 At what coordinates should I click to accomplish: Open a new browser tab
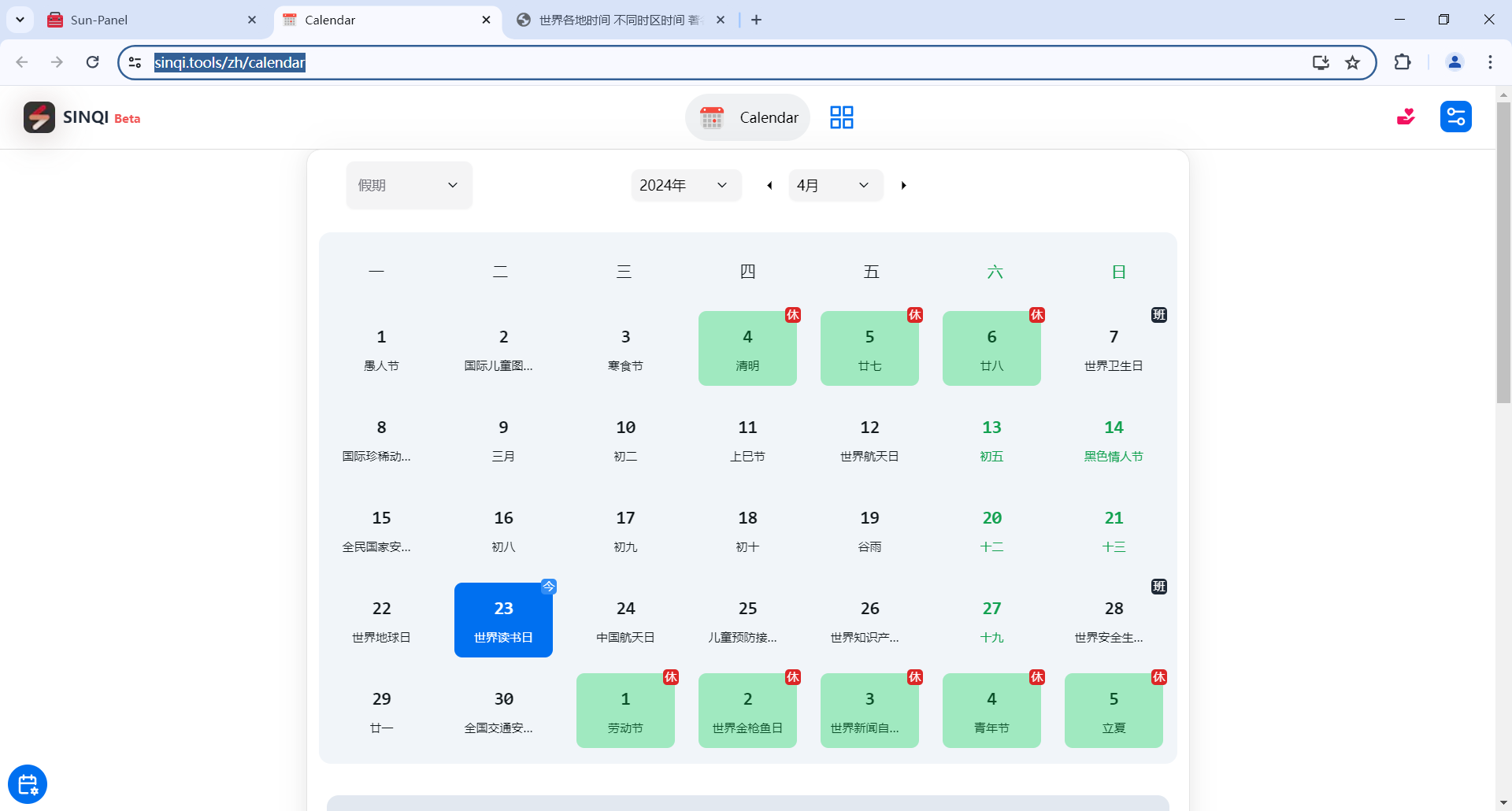pos(756,20)
